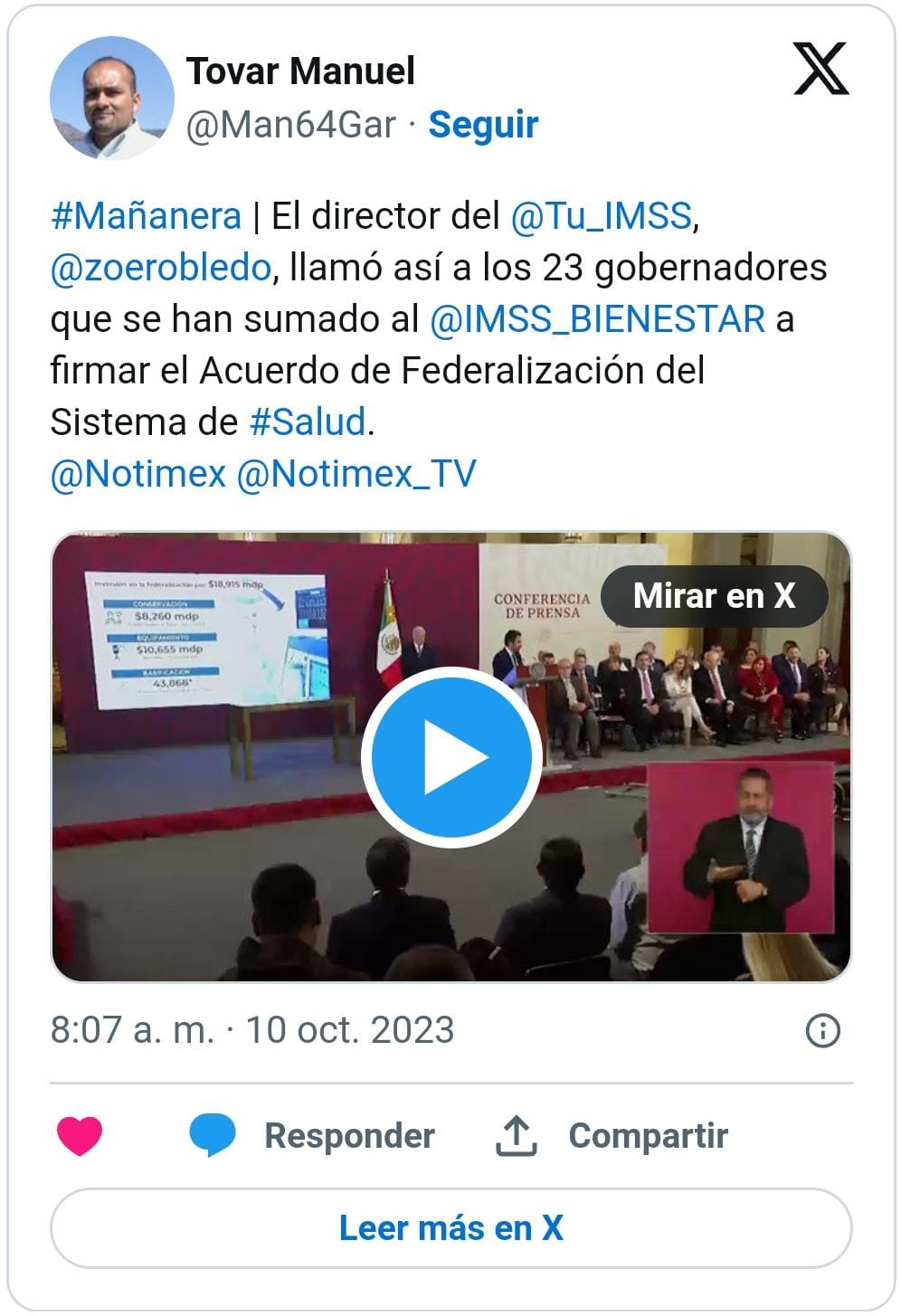Image resolution: width=901 pixels, height=1316 pixels.
Task: Open the tweet info circle icon
Action: [822, 1030]
